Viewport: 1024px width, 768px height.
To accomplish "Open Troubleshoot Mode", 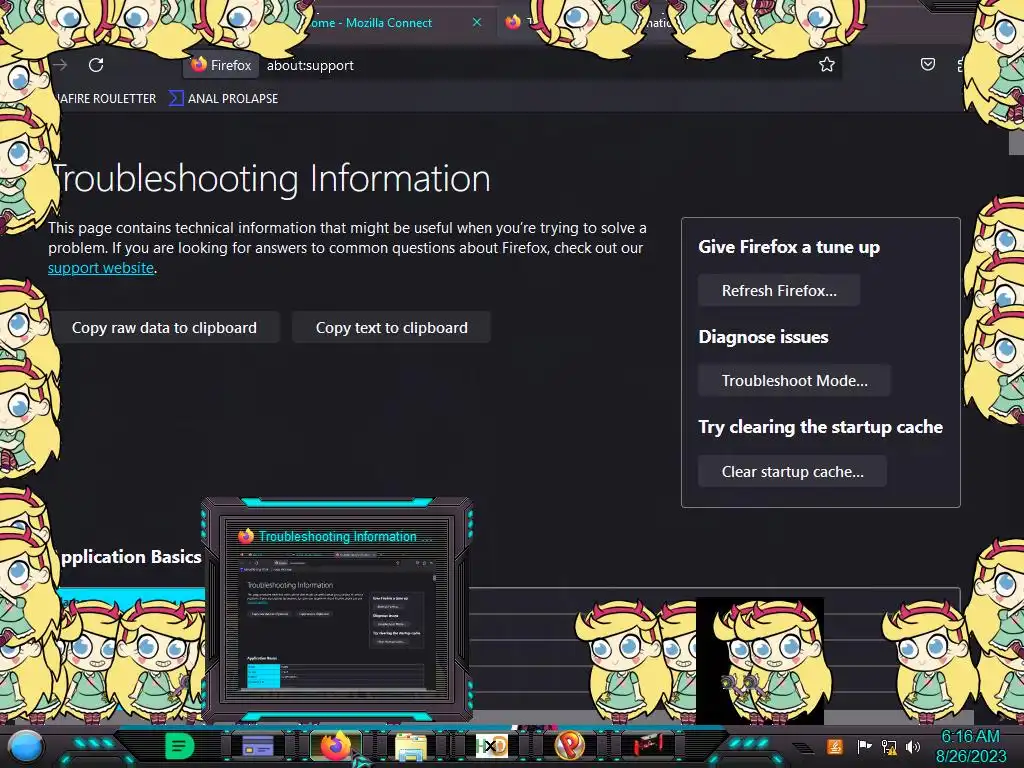I will click(x=794, y=381).
